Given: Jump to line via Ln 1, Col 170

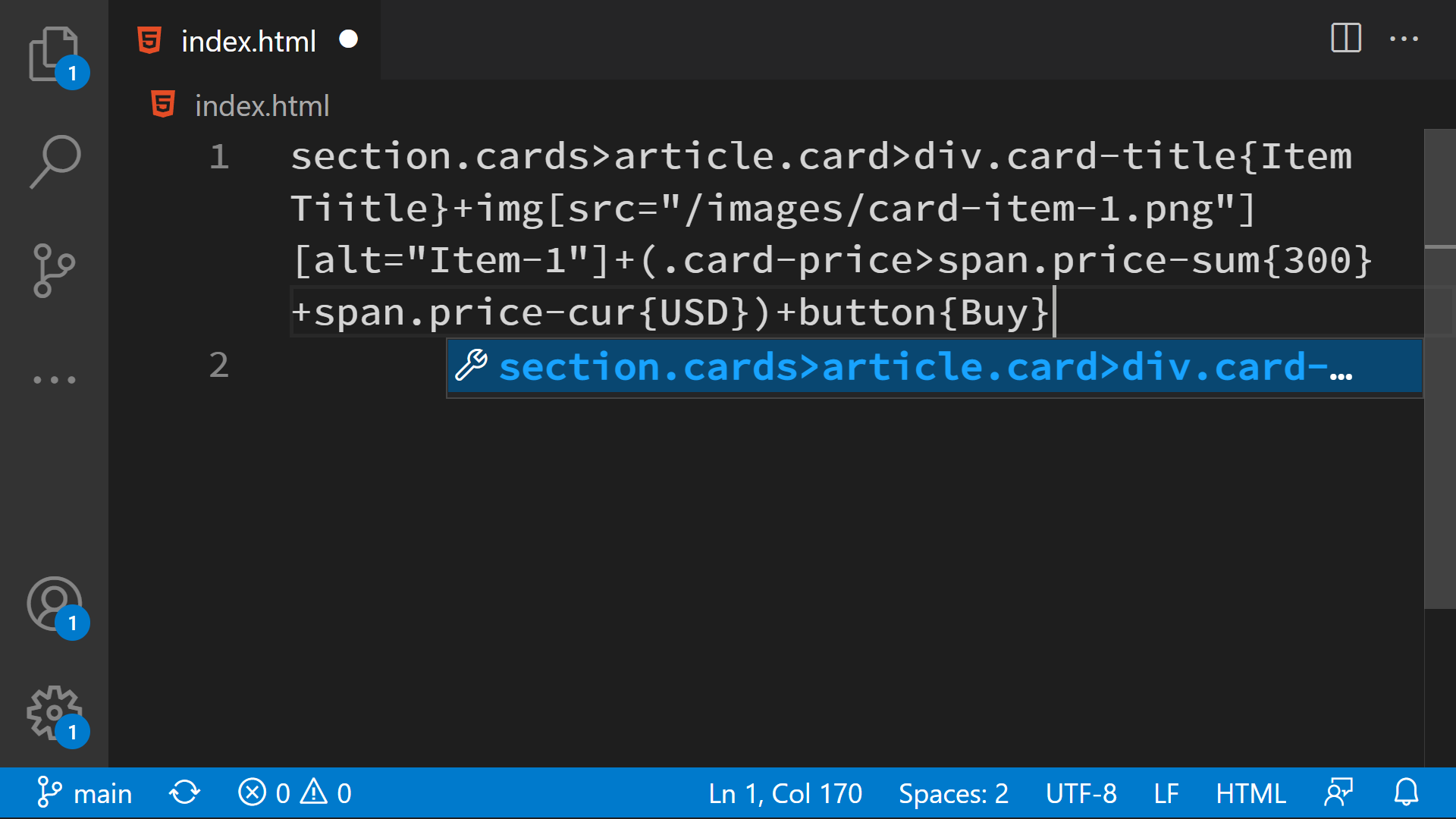Looking at the screenshot, I should tap(785, 793).
